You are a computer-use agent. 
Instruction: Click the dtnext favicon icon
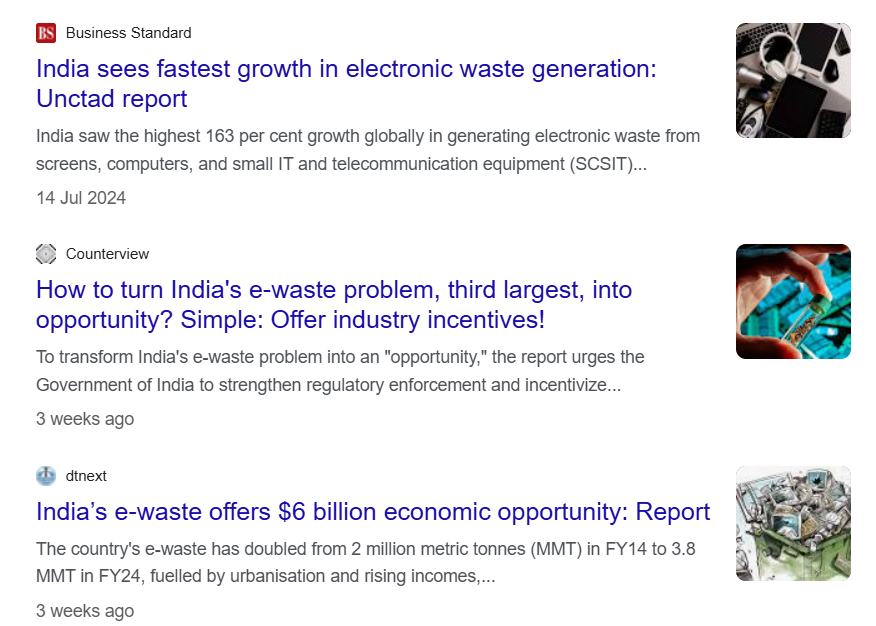(46, 476)
